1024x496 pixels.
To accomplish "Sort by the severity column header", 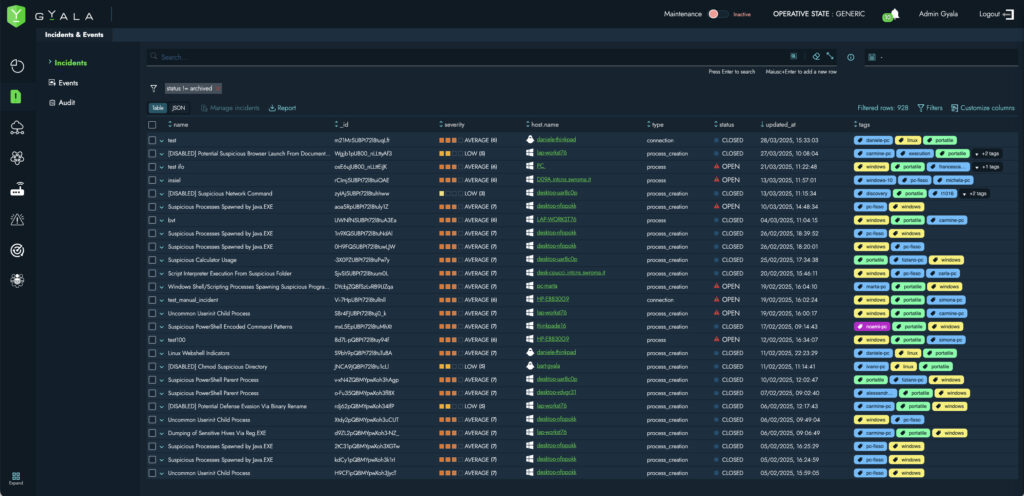I will (454, 125).
